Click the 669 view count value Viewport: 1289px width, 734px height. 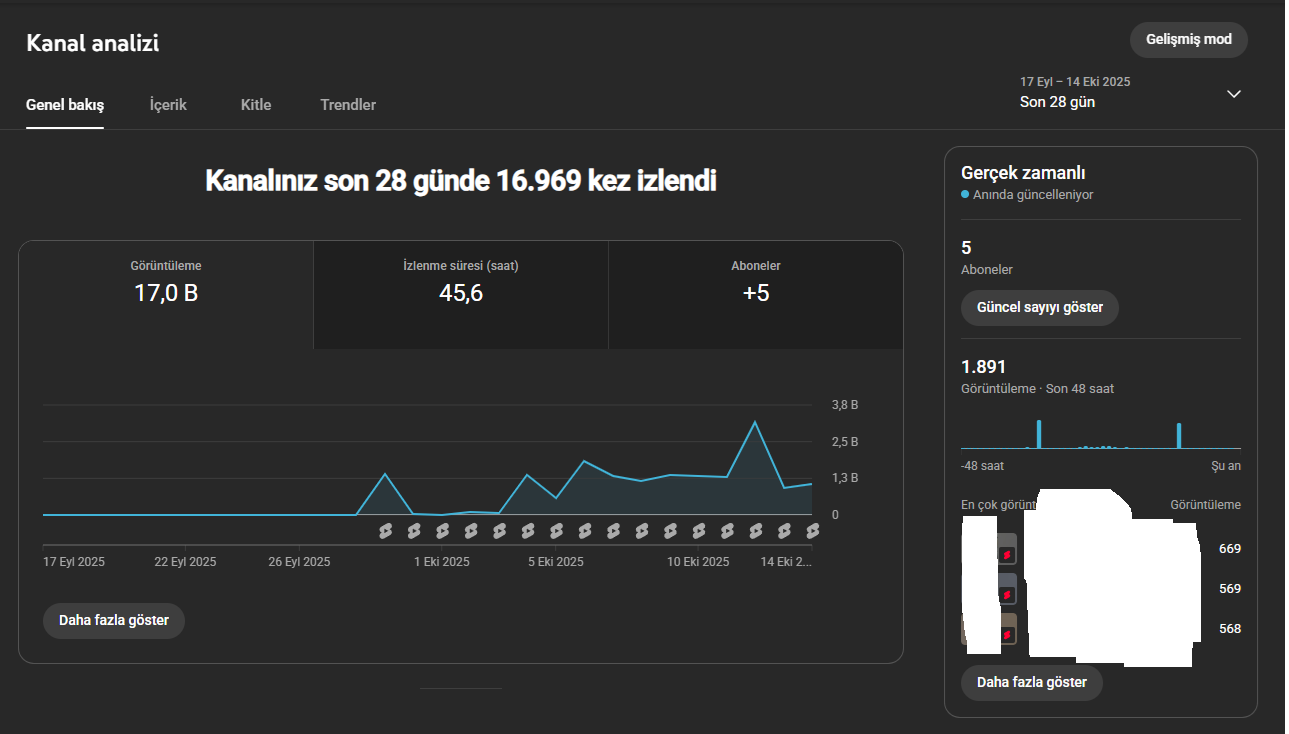tap(1230, 549)
